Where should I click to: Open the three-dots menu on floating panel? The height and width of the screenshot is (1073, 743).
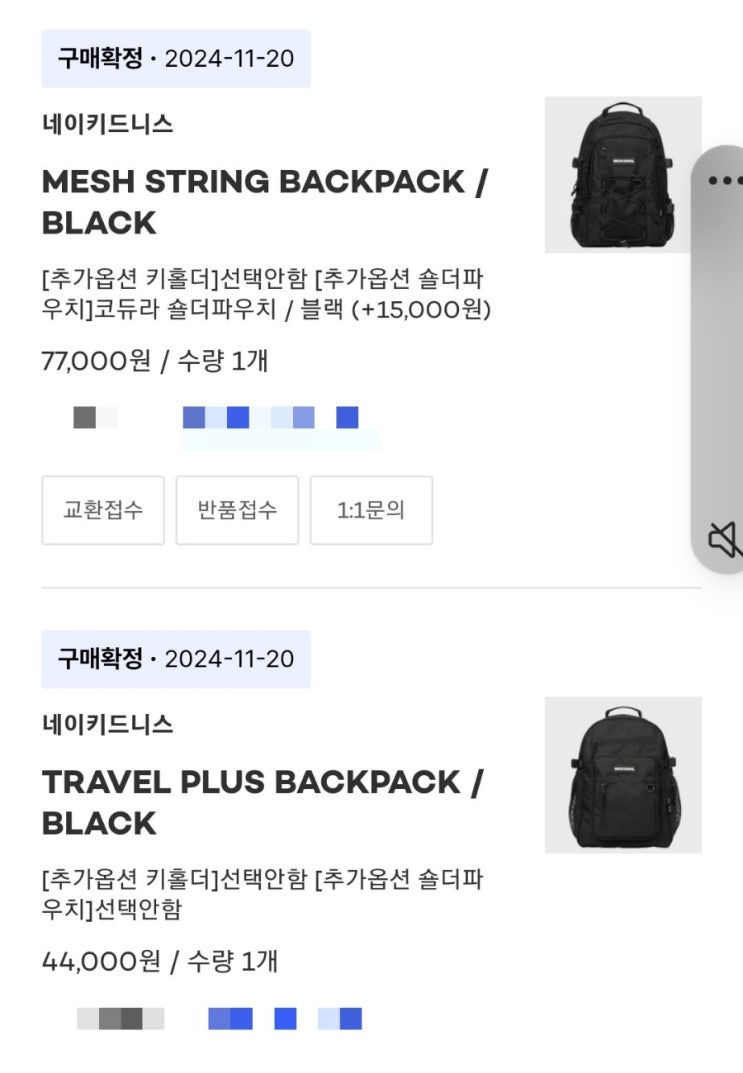tap(727, 181)
